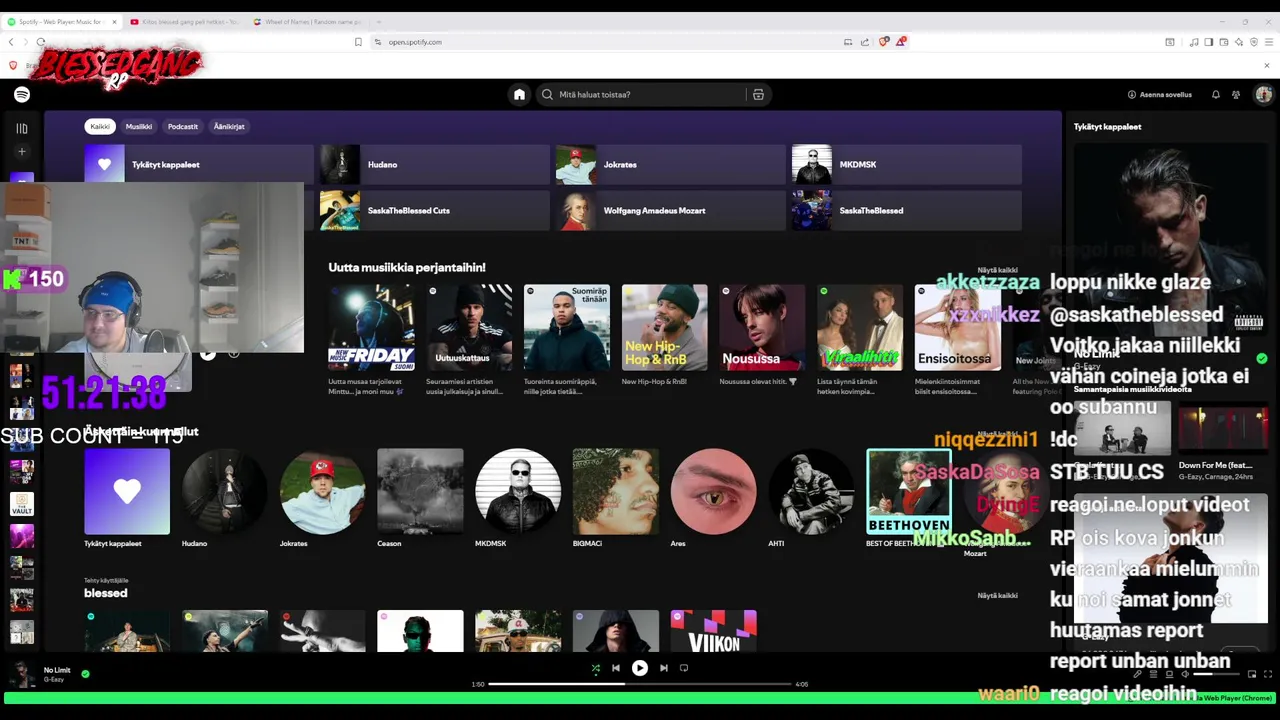1280x720 pixels.
Task: Open the MKDMSK shortcut tile
Action: click(x=906, y=164)
